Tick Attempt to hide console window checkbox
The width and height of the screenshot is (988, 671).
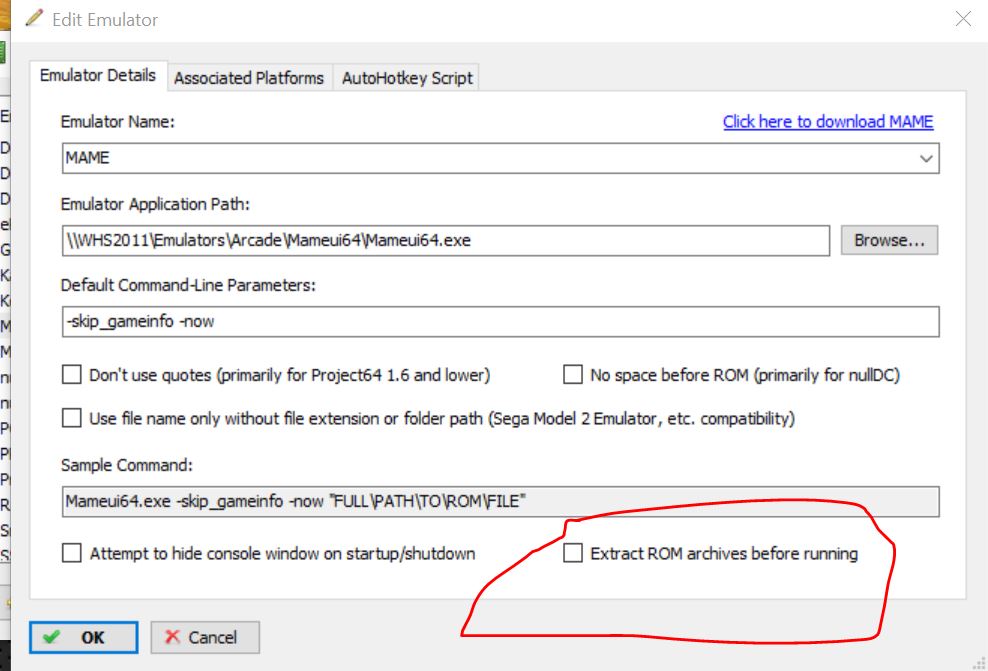coord(72,553)
